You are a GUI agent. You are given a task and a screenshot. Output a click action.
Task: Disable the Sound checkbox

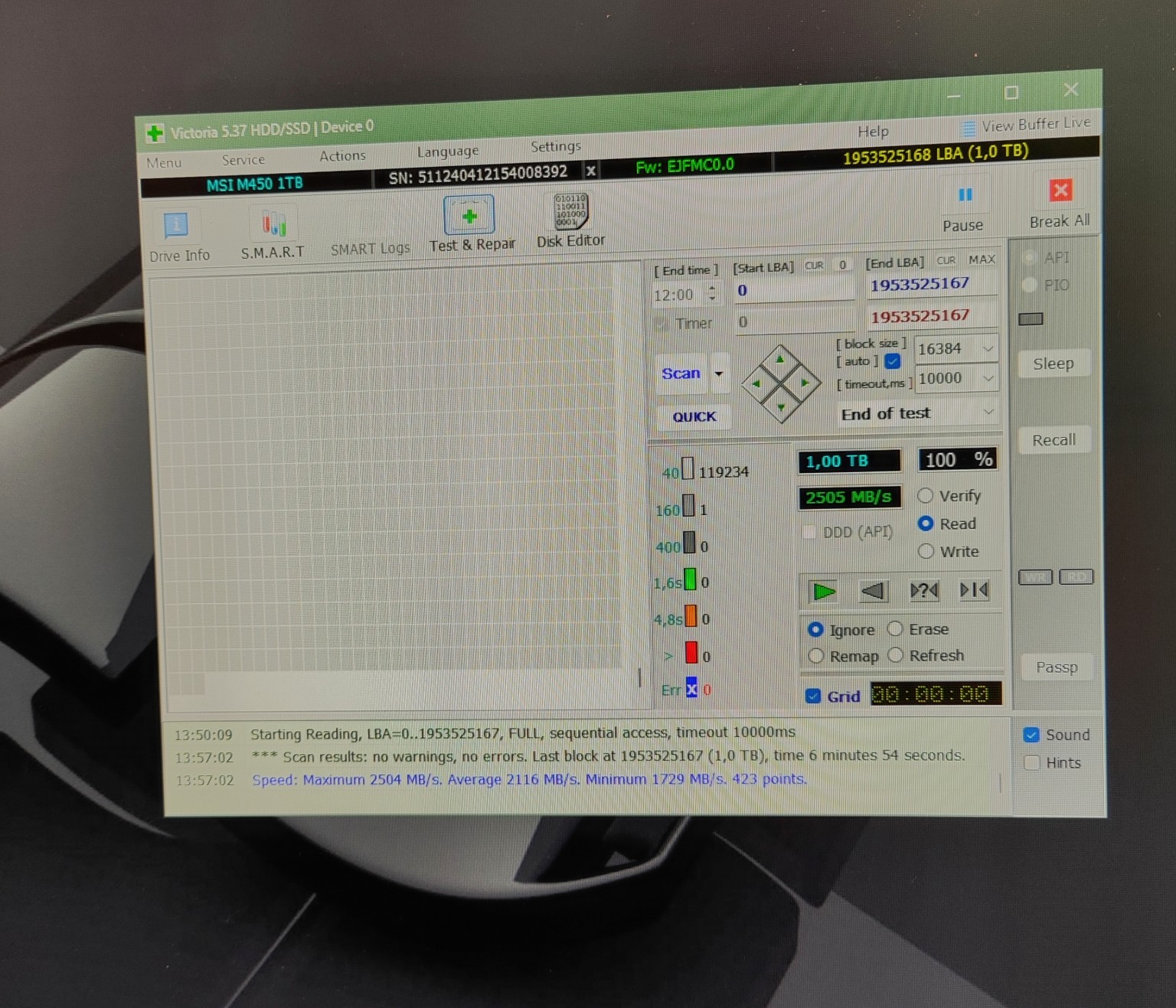tap(1032, 735)
